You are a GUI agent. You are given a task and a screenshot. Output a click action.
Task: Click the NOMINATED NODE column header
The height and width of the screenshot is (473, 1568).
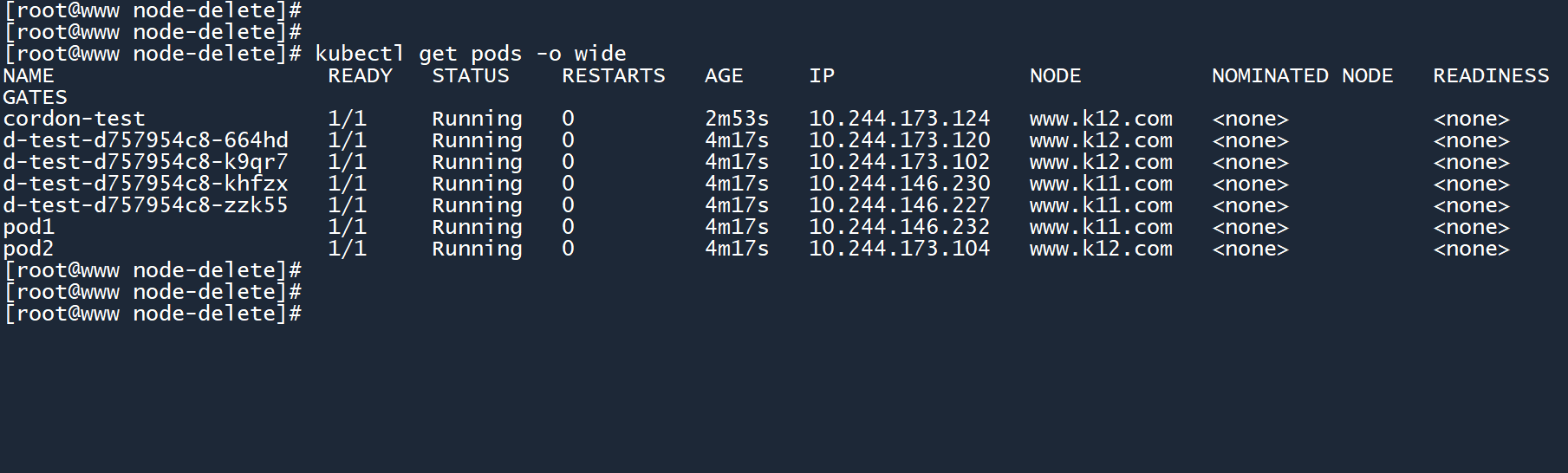click(1302, 76)
